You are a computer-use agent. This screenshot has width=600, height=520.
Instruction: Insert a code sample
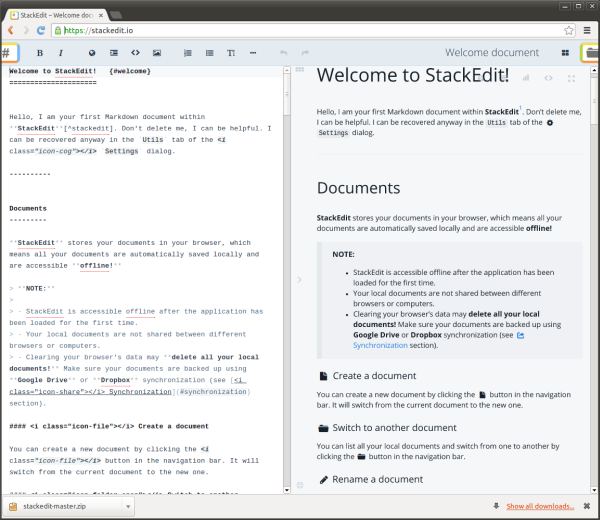tap(135, 53)
